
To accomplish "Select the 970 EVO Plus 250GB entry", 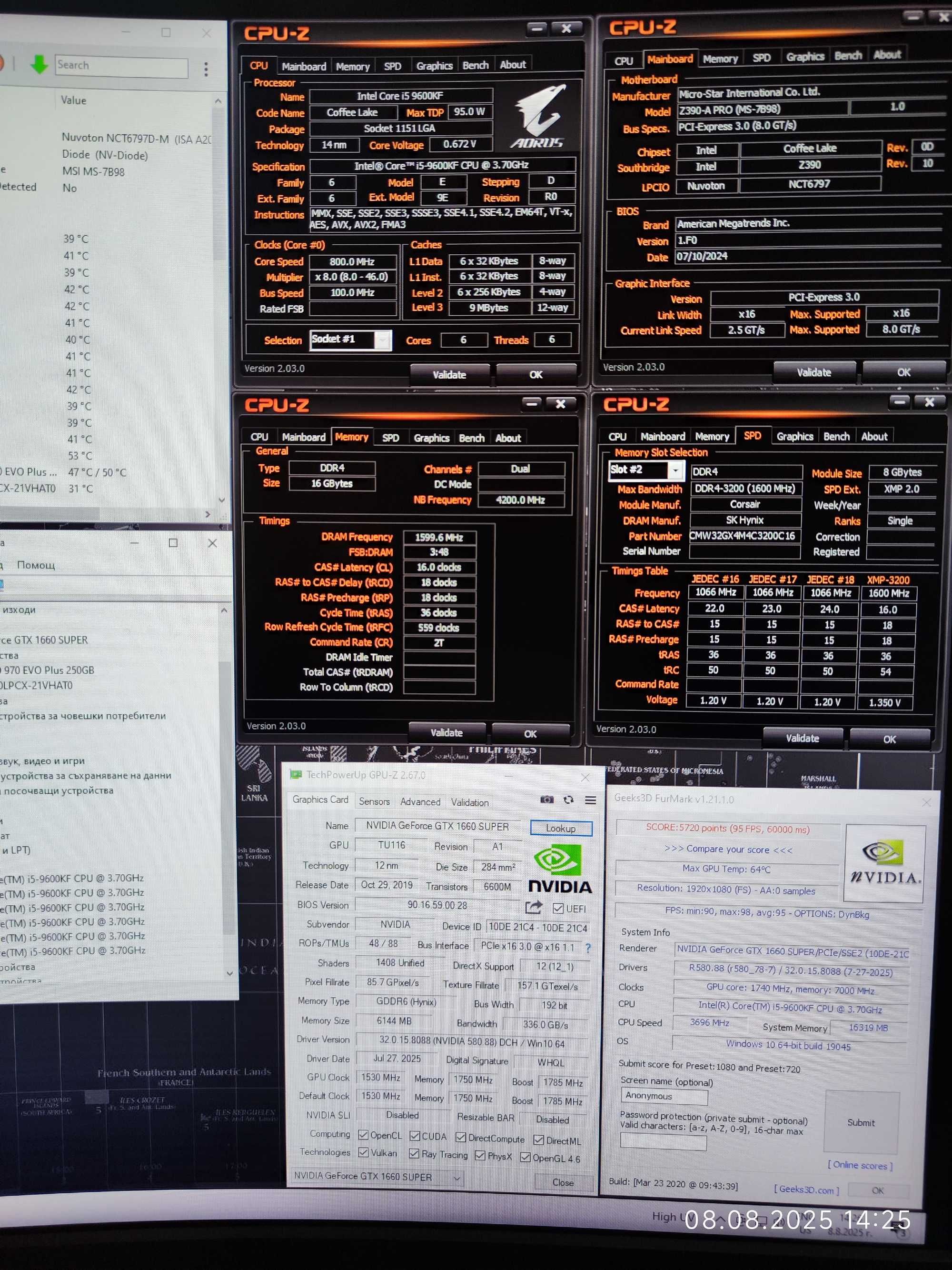I will click(x=48, y=670).
